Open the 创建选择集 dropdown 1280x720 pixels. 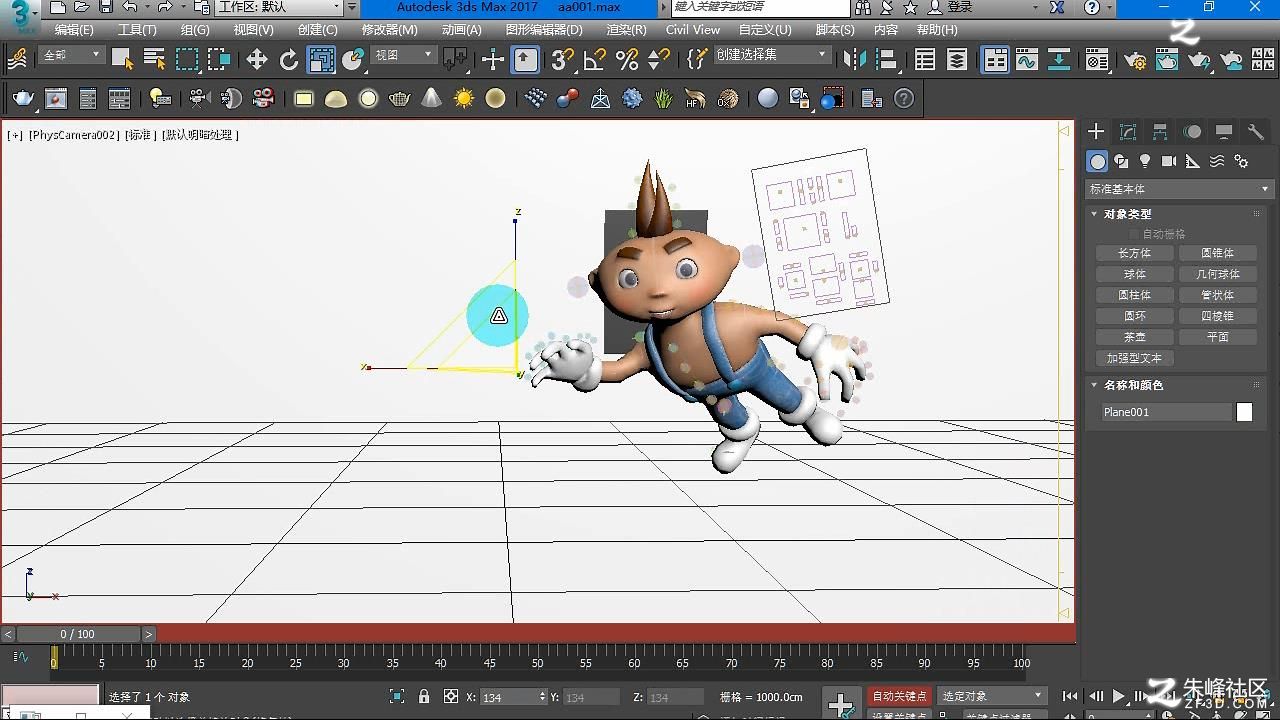coord(772,55)
